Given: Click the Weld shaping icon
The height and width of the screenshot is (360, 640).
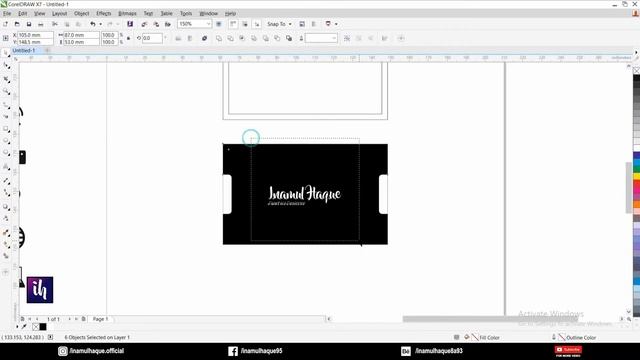Looking at the screenshot, I should 219,38.
